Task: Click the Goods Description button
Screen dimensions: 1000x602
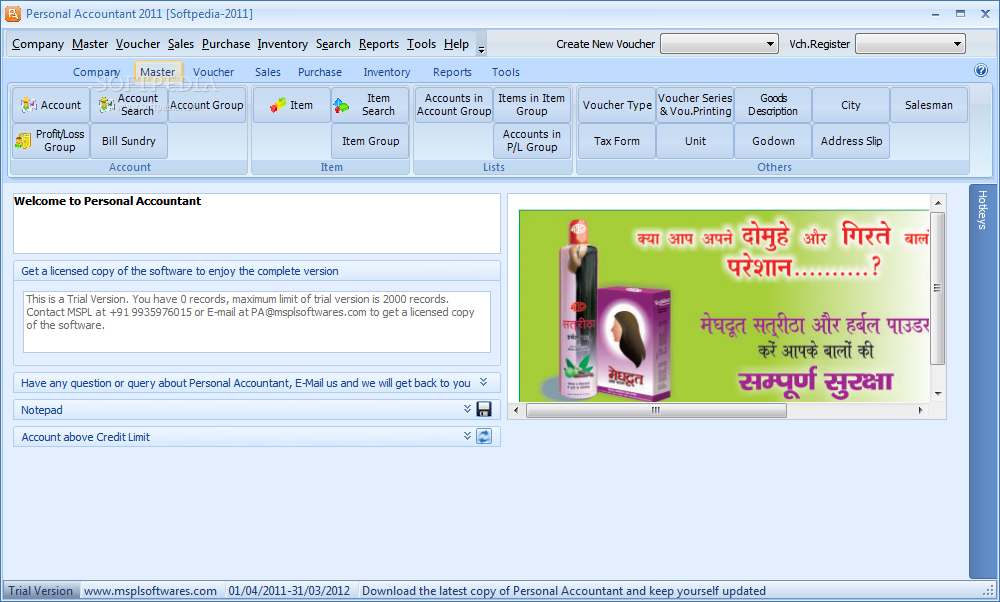Action: coord(773,105)
